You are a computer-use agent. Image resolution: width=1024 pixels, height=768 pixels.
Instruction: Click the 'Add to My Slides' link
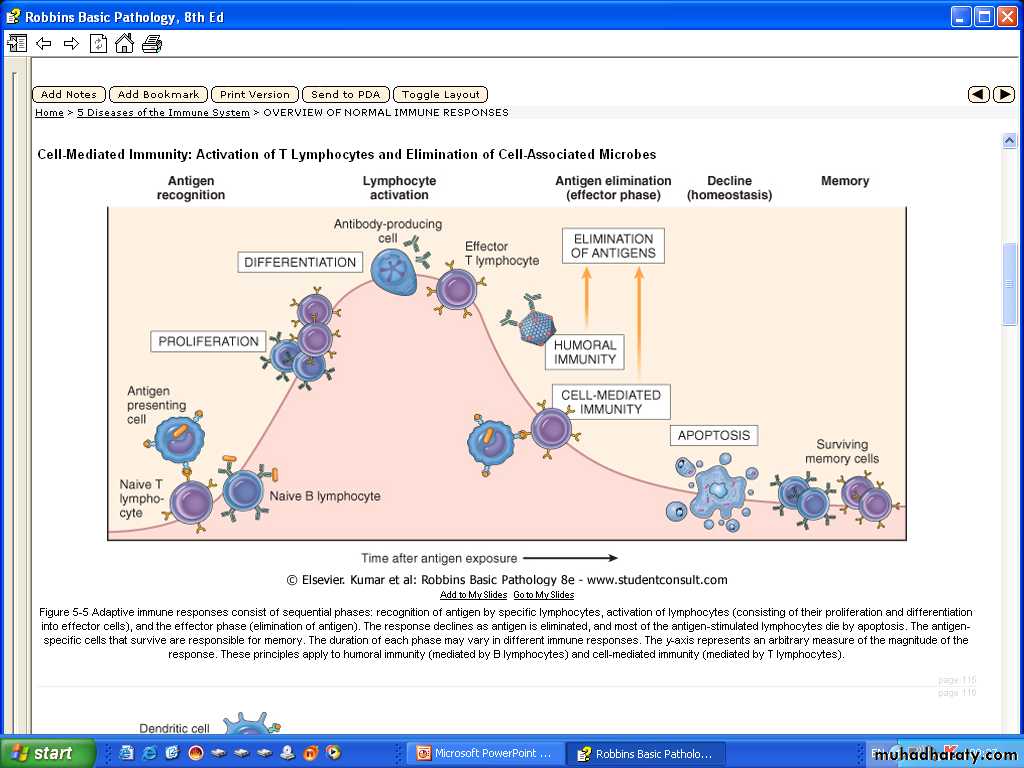[473, 595]
